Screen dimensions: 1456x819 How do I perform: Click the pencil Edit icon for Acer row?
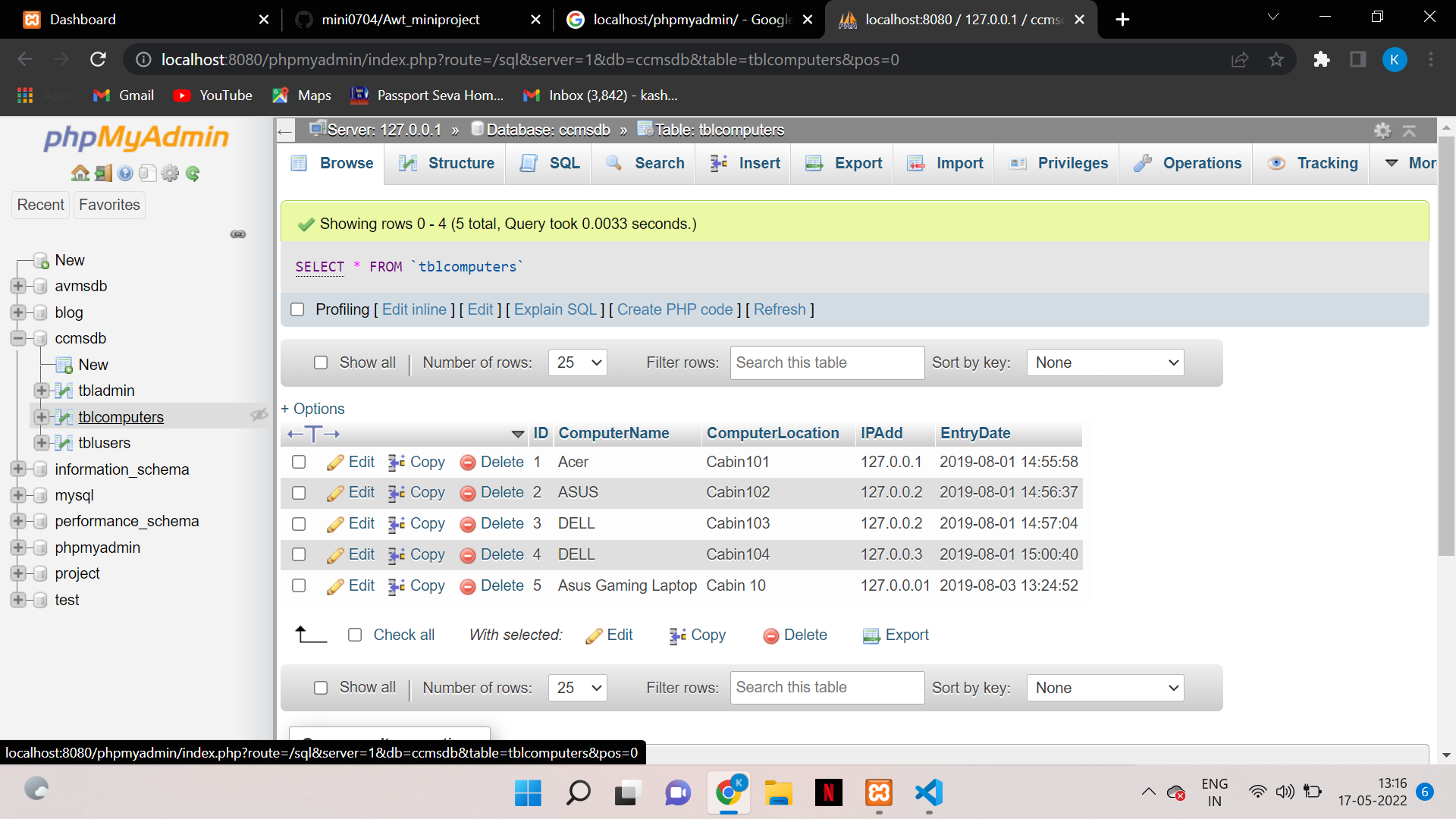pos(335,463)
